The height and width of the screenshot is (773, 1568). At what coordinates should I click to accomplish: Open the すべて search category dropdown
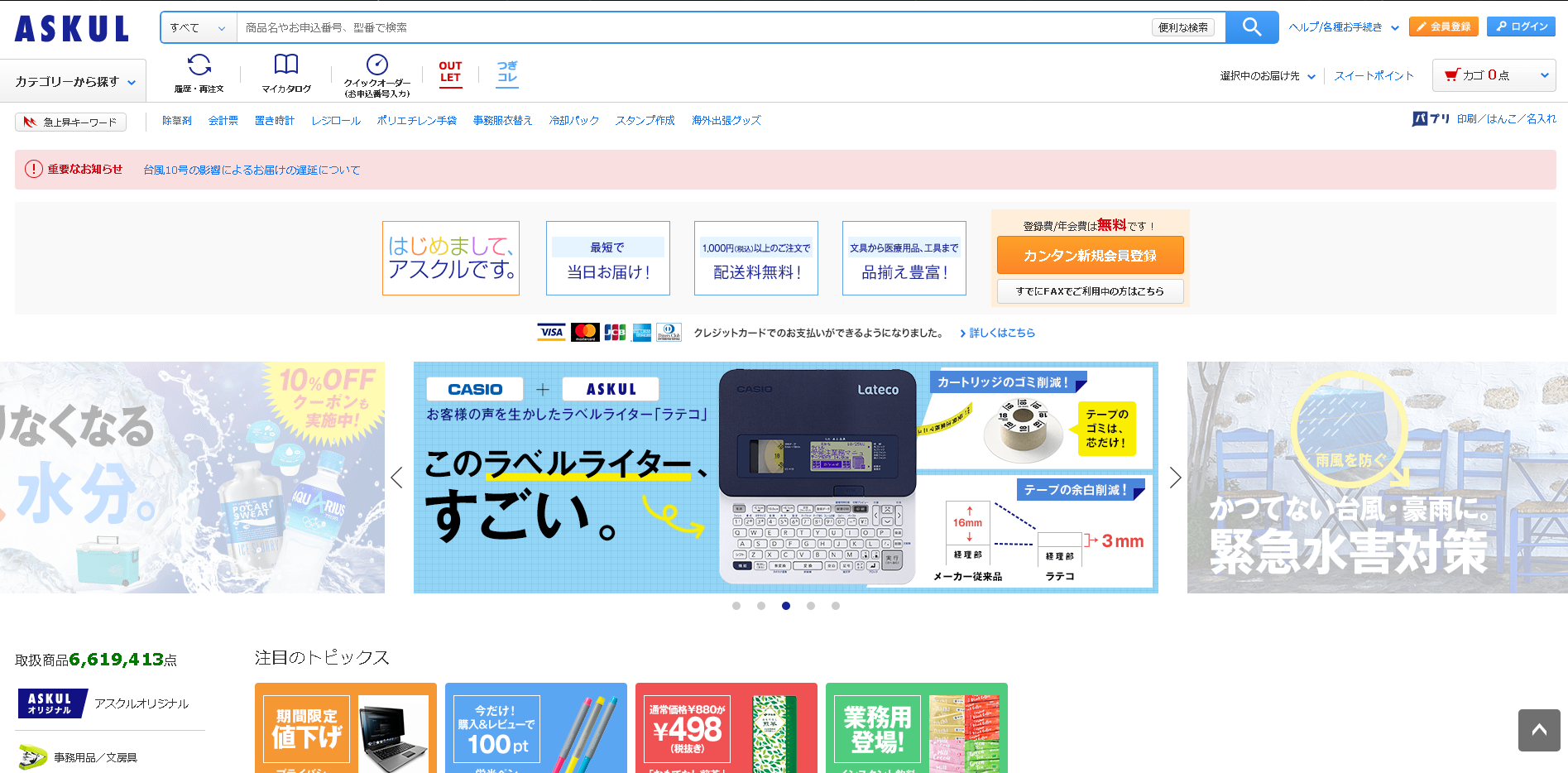pos(199,27)
